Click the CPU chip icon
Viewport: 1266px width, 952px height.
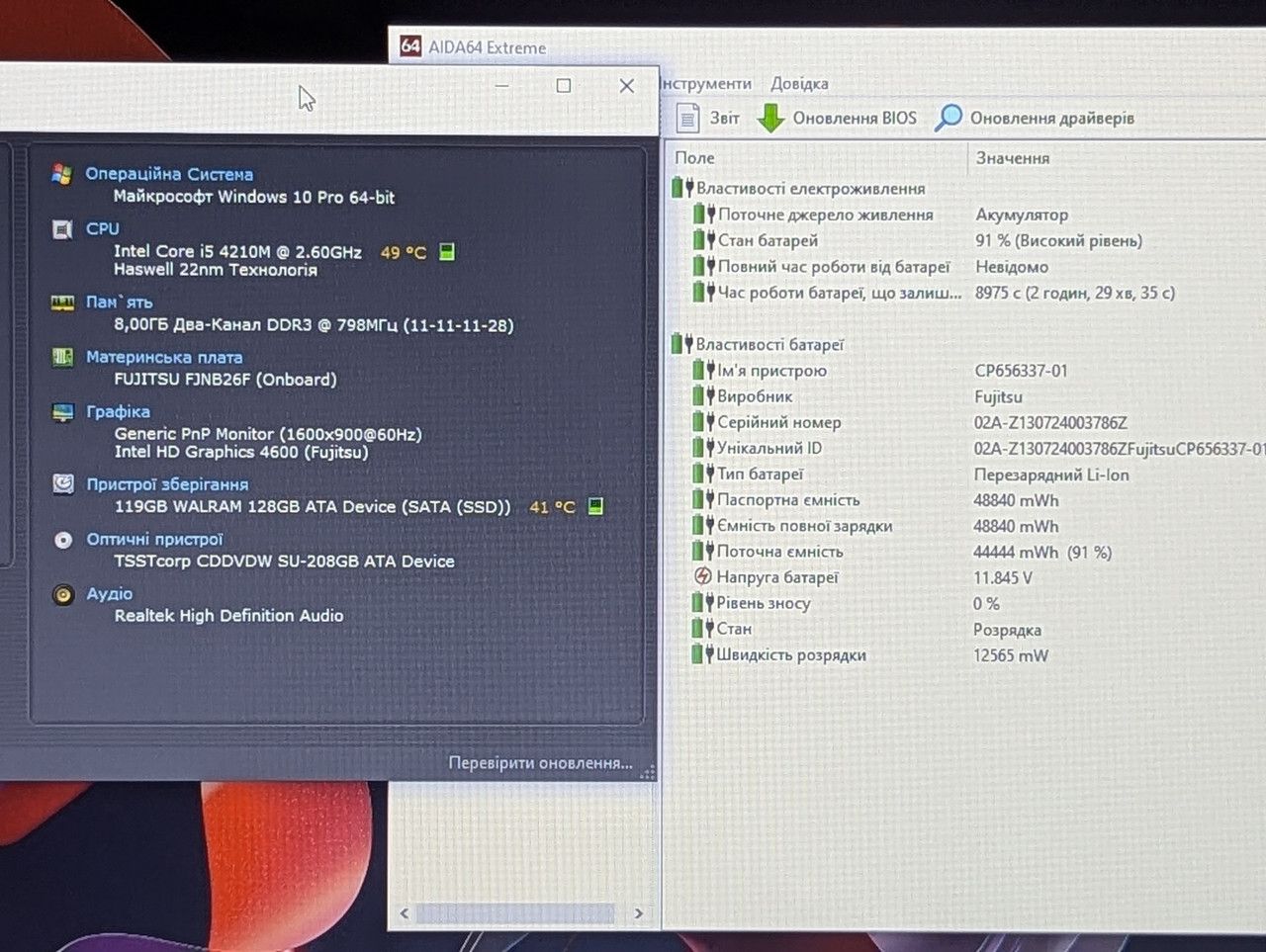click(x=62, y=229)
